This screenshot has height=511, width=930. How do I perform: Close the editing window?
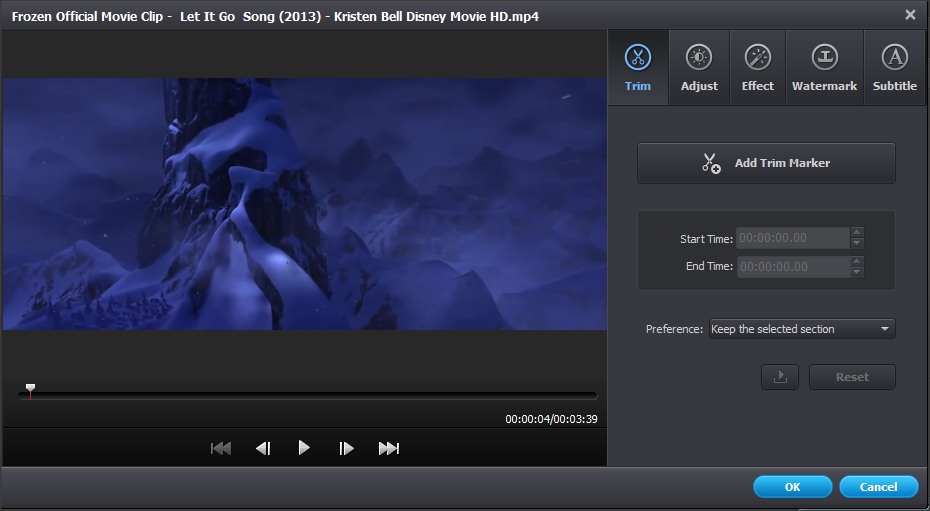click(x=910, y=15)
